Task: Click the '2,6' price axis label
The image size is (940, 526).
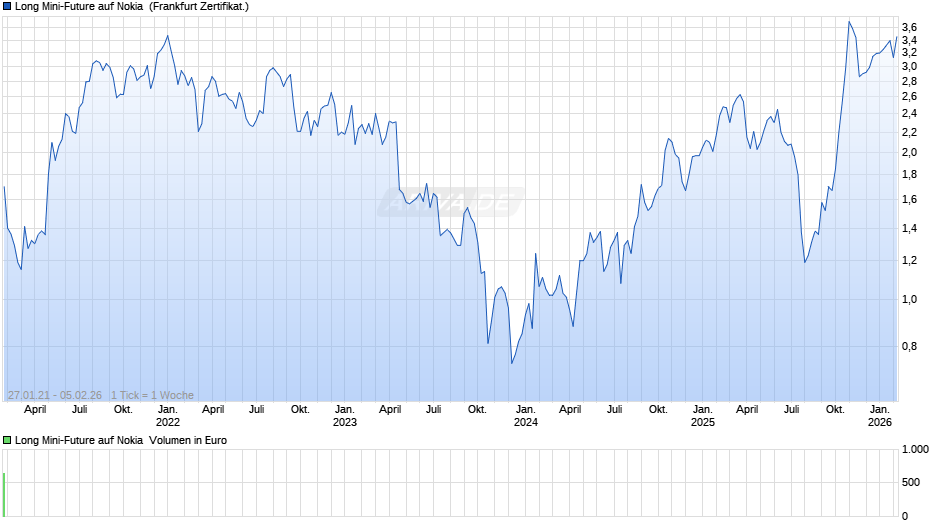Action: coord(909,97)
